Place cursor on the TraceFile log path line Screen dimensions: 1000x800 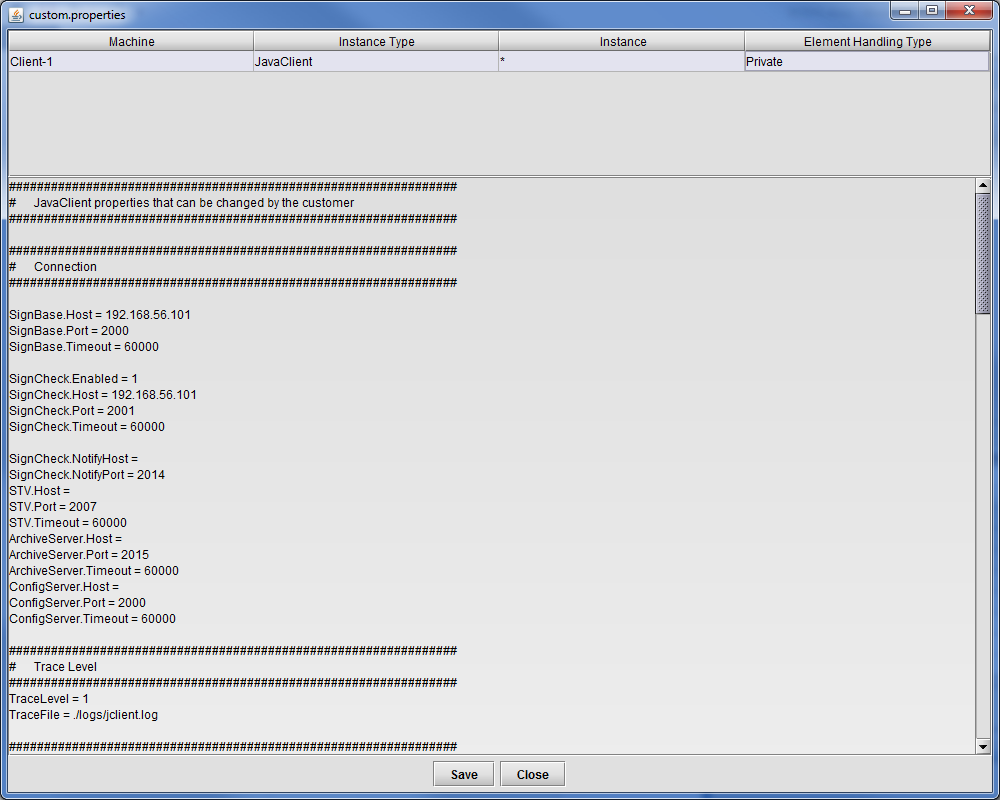83,715
